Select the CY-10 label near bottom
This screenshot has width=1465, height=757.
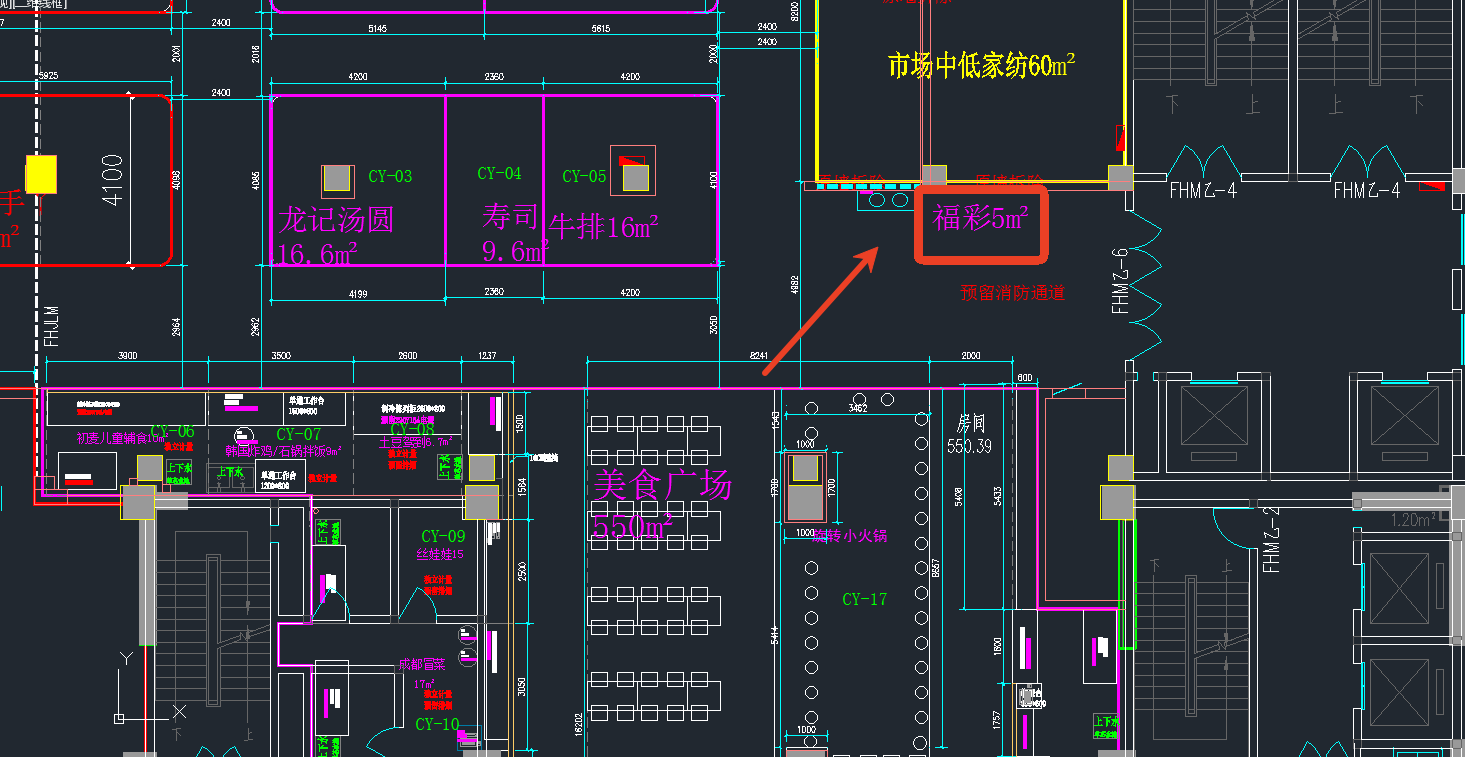pyautogui.click(x=437, y=724)
